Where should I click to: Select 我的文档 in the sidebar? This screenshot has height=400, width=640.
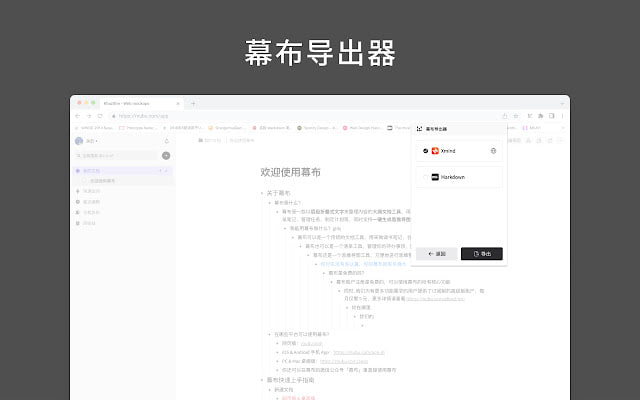click(x=92, y=172)
